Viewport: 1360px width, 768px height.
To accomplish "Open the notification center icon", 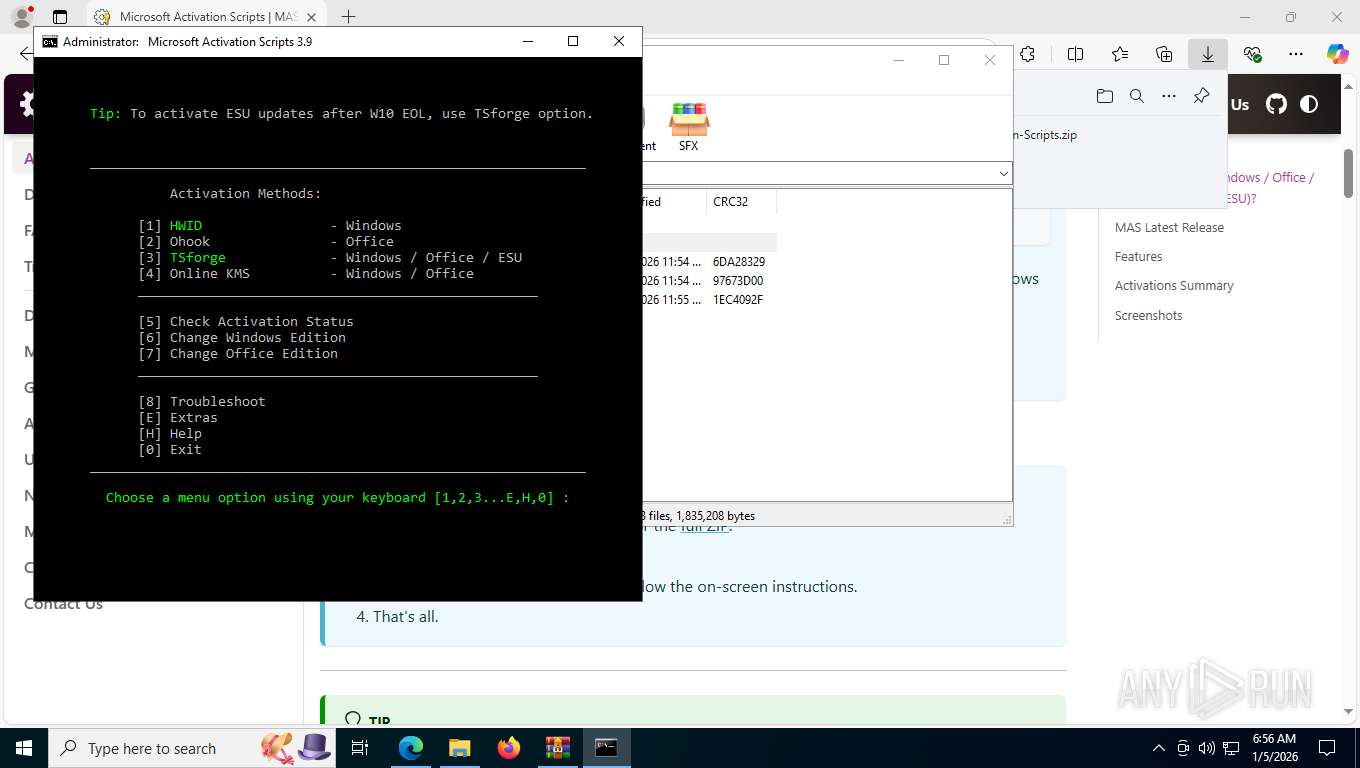I will [x=1327, y=748].
